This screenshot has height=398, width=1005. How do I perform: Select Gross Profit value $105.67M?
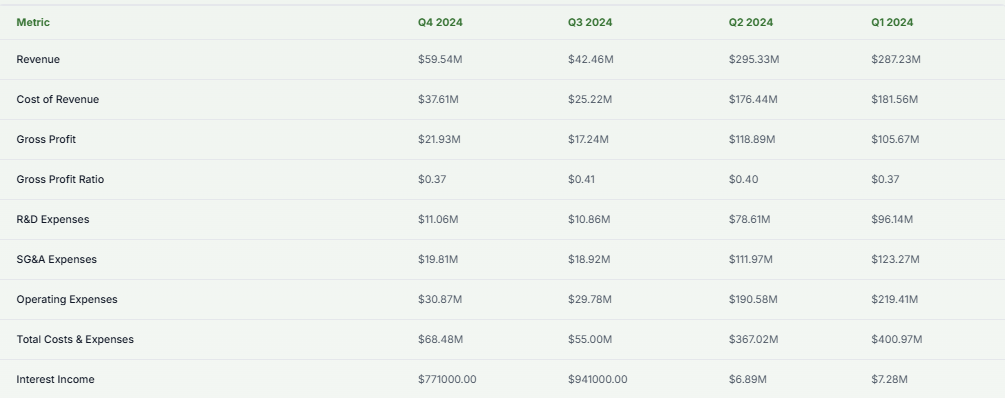[895, 139]
